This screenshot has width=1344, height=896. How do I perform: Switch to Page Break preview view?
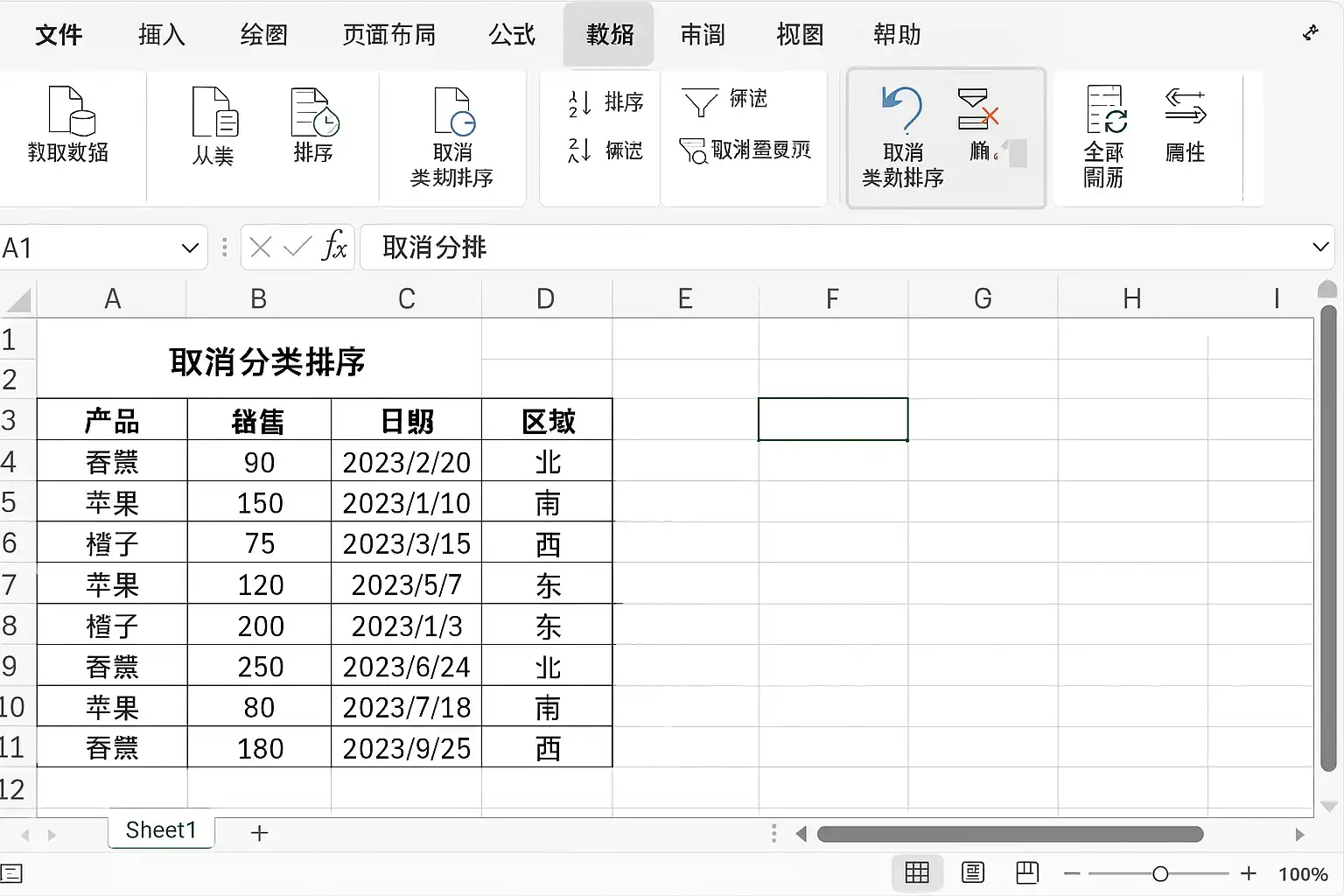click(x=1027, y=872)
